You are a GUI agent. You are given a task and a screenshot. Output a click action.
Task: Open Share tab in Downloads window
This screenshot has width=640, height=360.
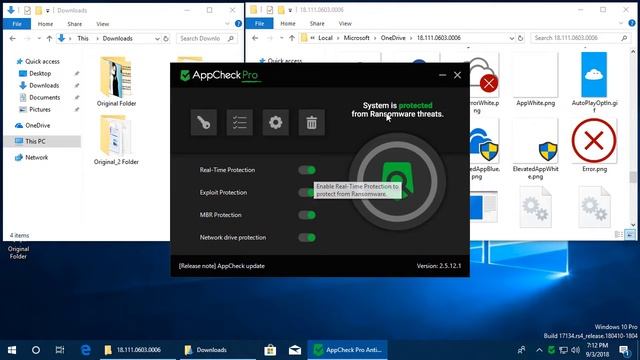click(75, 24)
